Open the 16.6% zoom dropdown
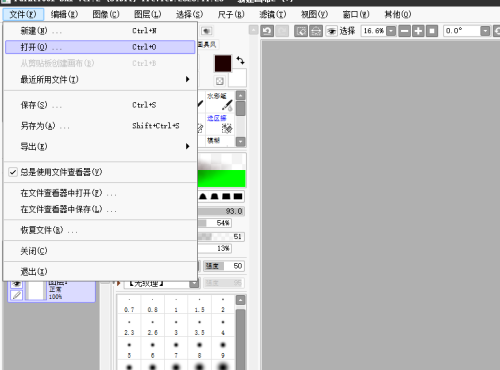Screen dimensions: 500x370 coord(391,31)
